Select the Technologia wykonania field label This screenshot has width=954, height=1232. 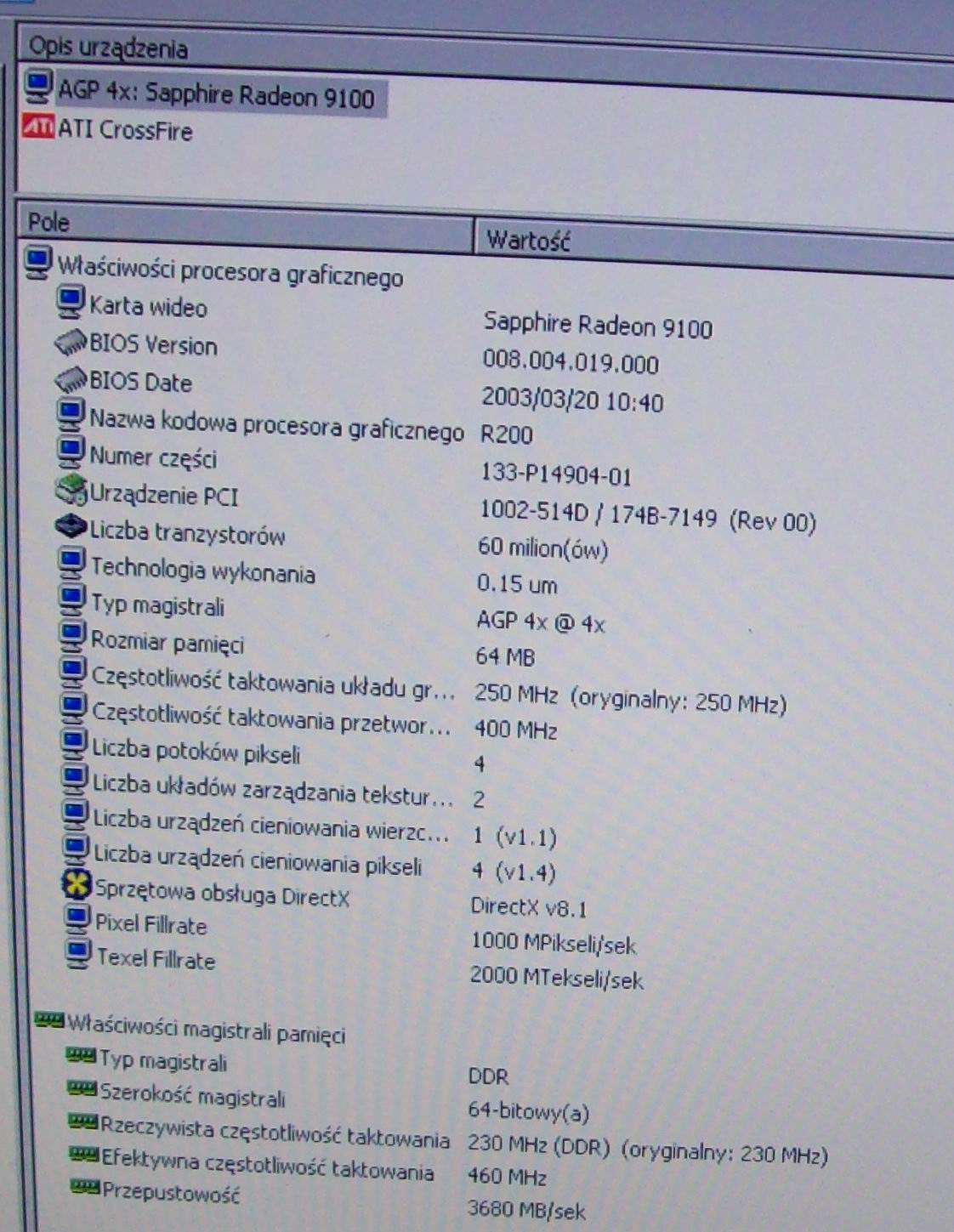coord(203,570)
